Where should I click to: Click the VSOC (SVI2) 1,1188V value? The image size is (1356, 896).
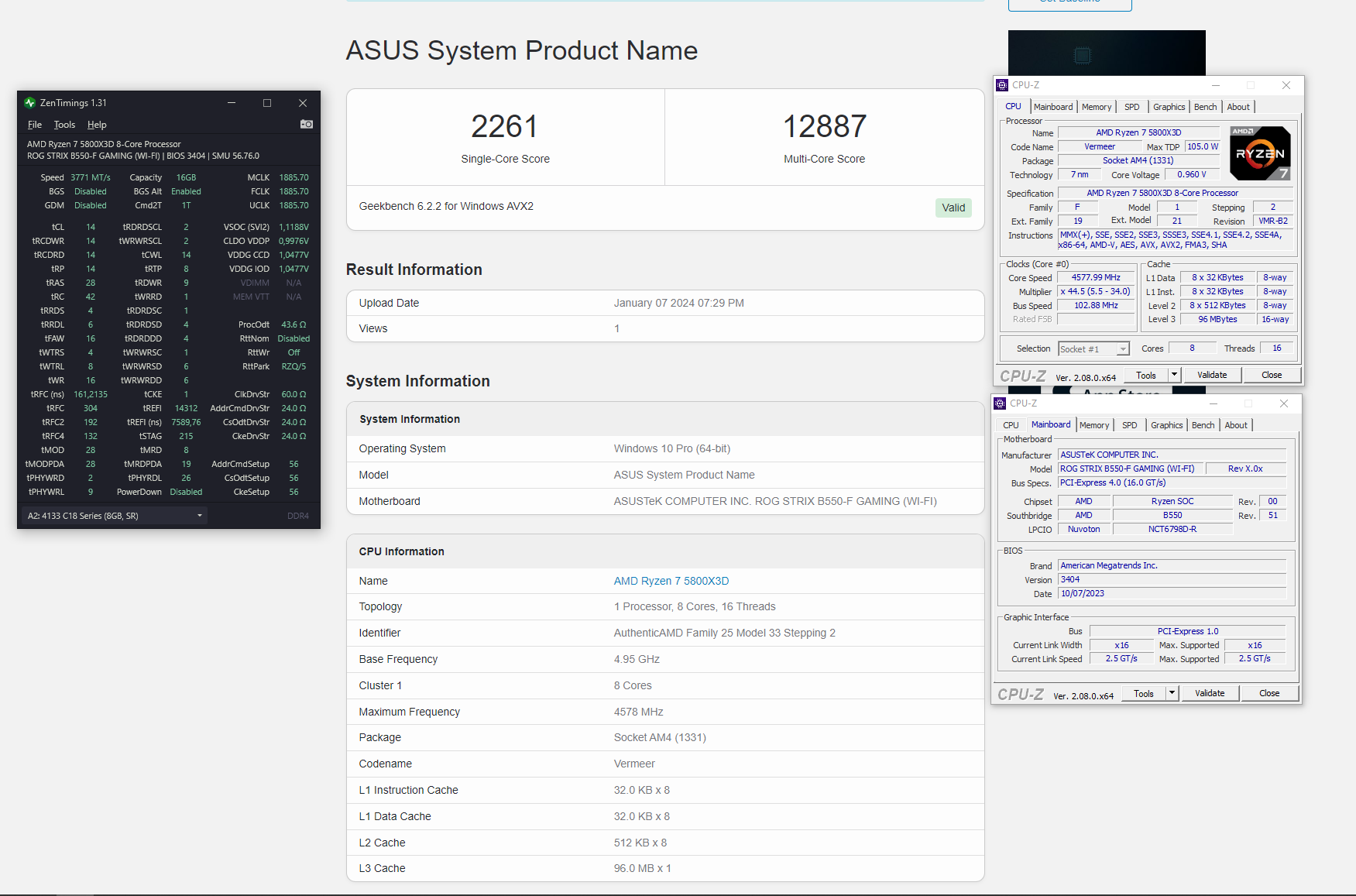294,227
